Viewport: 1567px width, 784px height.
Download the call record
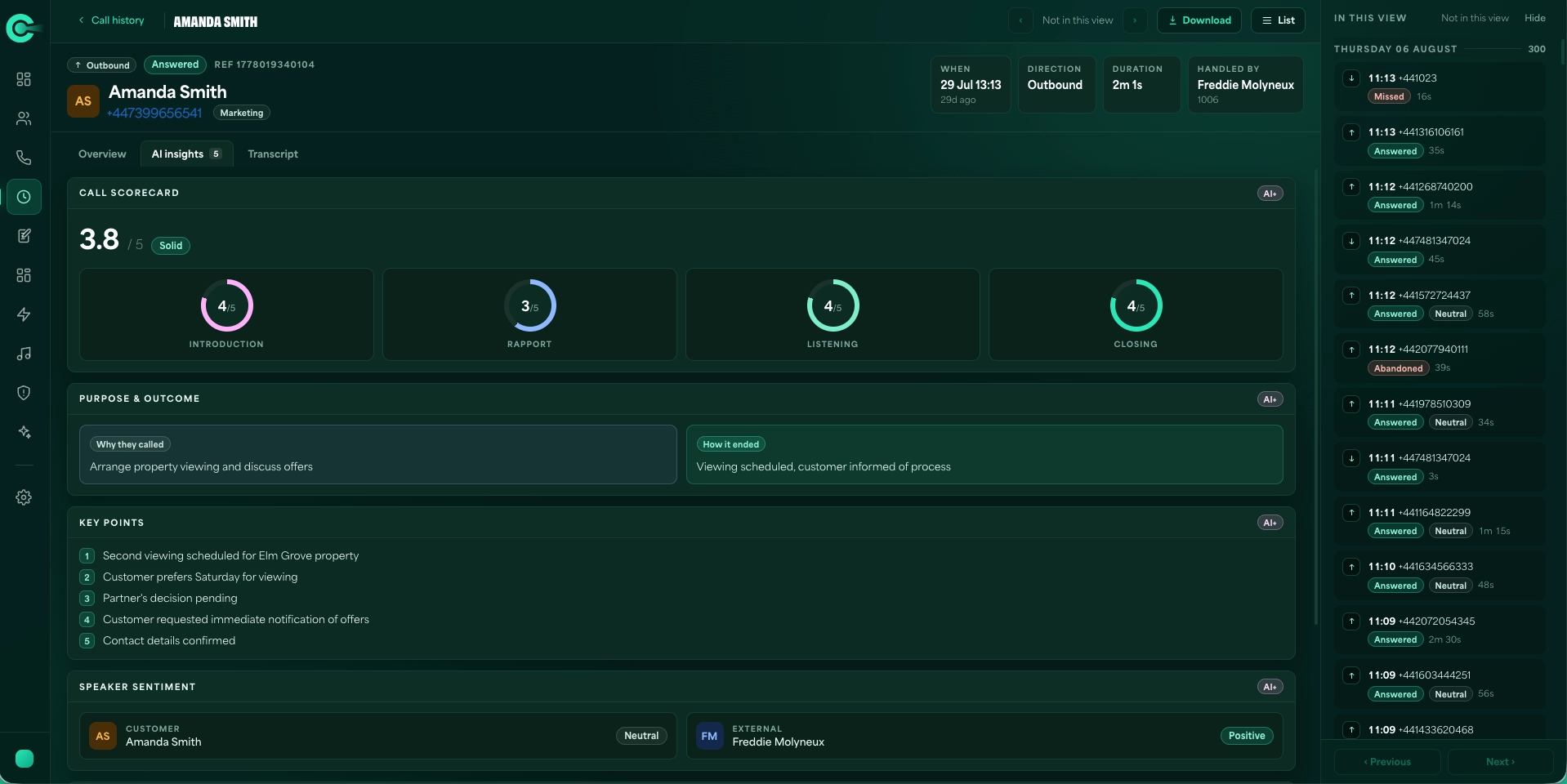[1199, 20]
